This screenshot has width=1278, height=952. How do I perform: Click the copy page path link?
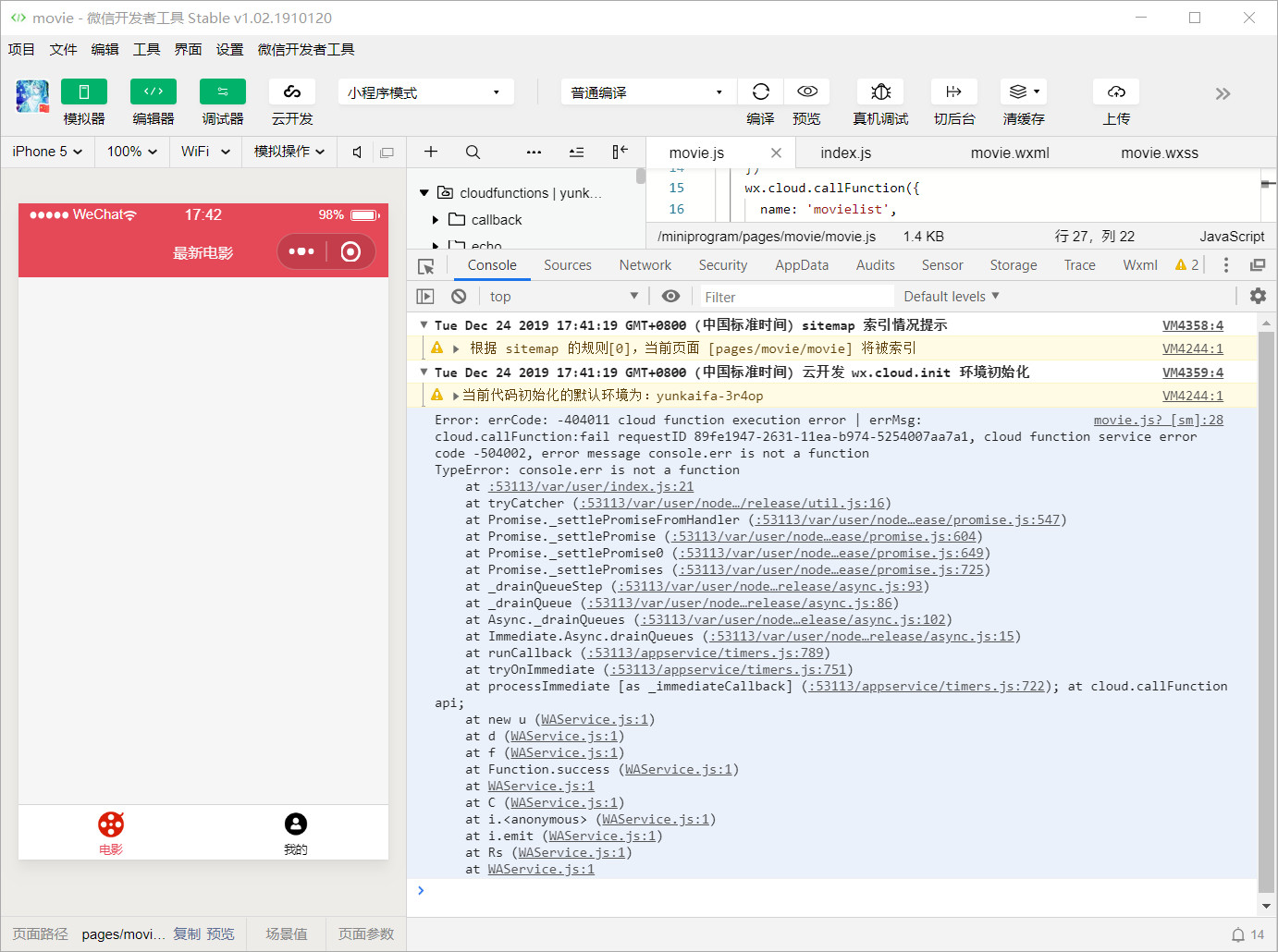click(187, 934)
